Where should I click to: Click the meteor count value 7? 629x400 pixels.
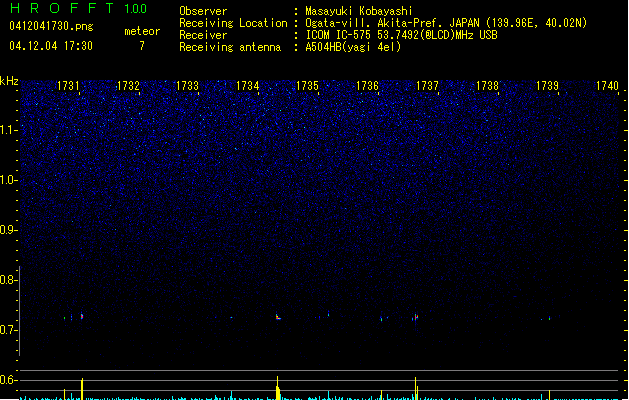[142, 46]
